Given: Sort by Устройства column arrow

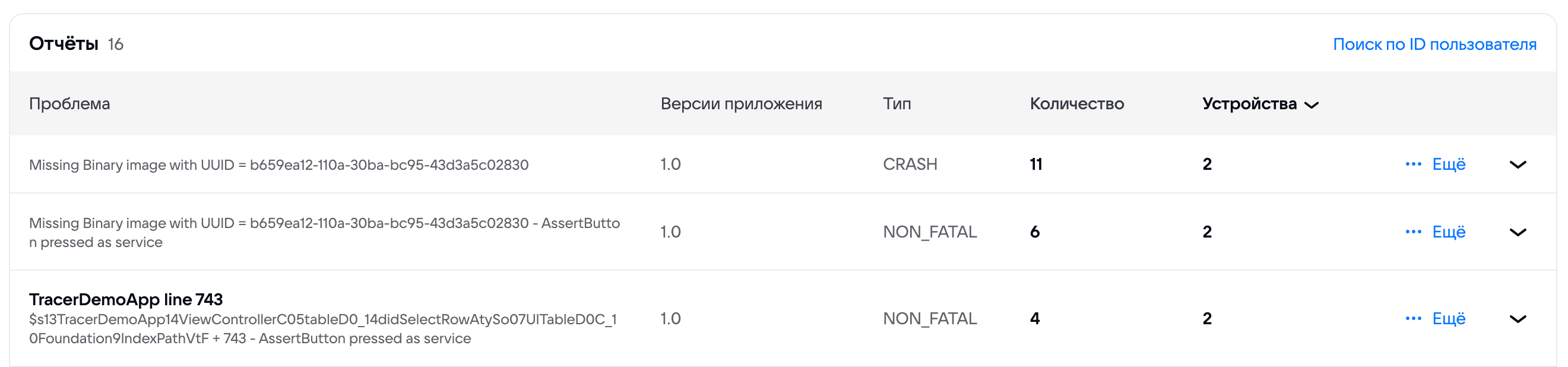Looking at the screenshot, I should tap(1312, 105).
